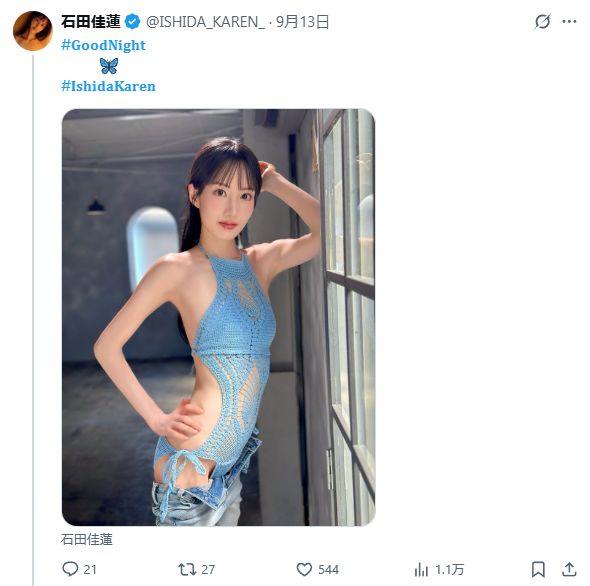The height and width of the screenshot is (586, 590).
Task: Click the 石田佳蓮 caption below the photo
Action: coord(87,539)
